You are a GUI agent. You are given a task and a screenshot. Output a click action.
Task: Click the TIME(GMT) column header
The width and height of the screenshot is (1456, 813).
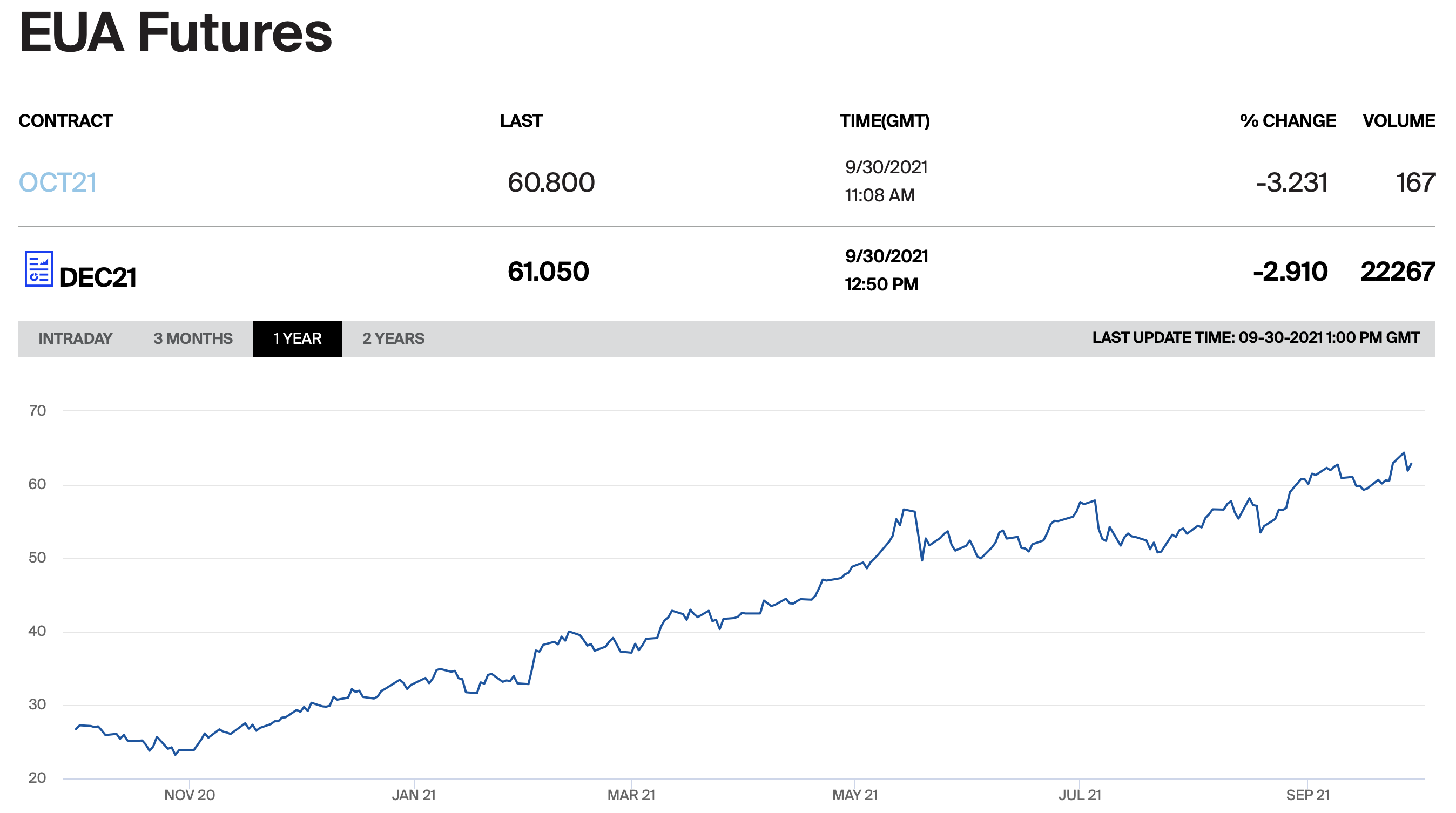[884, 121]
